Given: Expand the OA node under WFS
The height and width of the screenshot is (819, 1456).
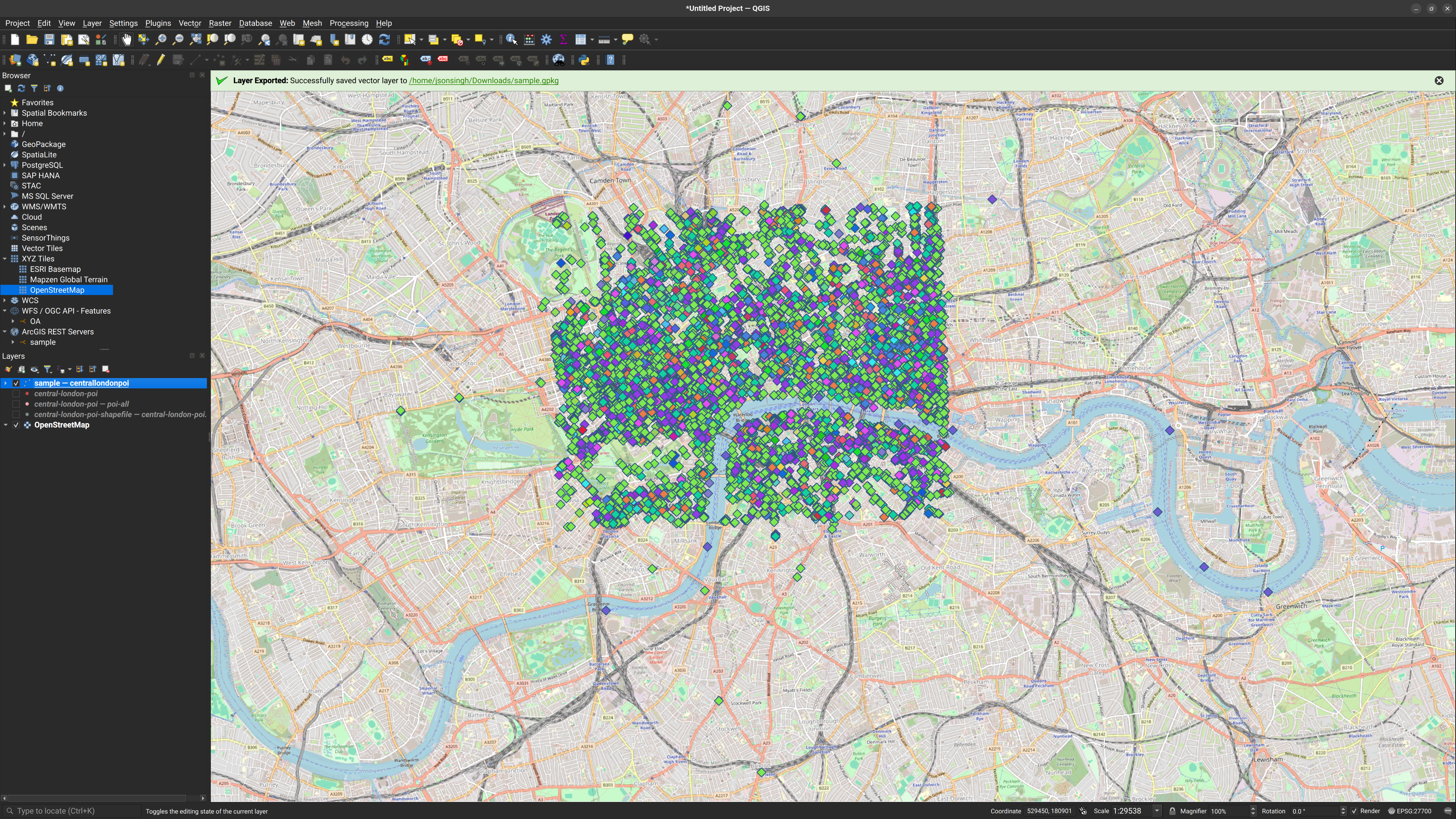Looking at the screenshot, I should point(13,321).
